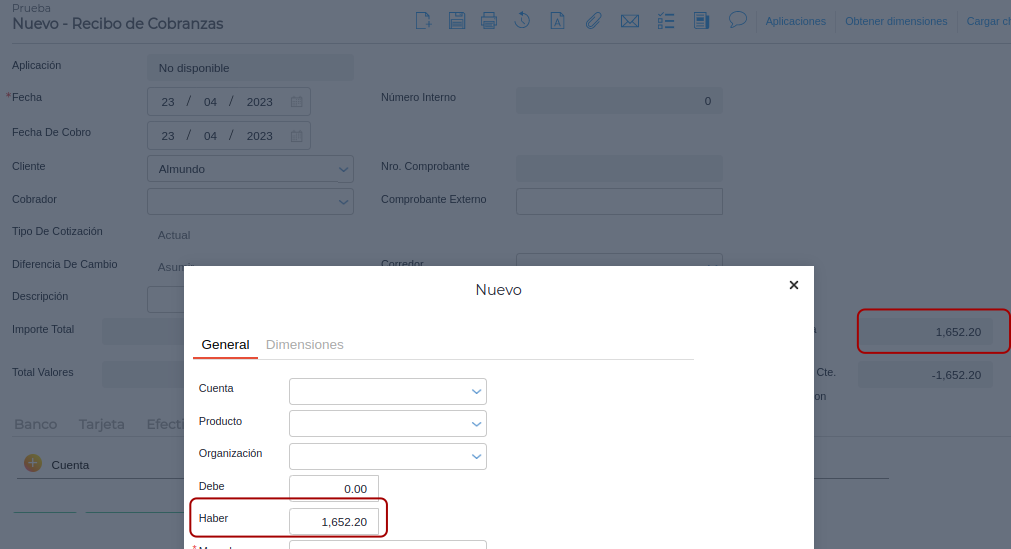Switch to the Dimensiones tab
The height and width of the screenshot is (549, 1011).
[304, 344]
